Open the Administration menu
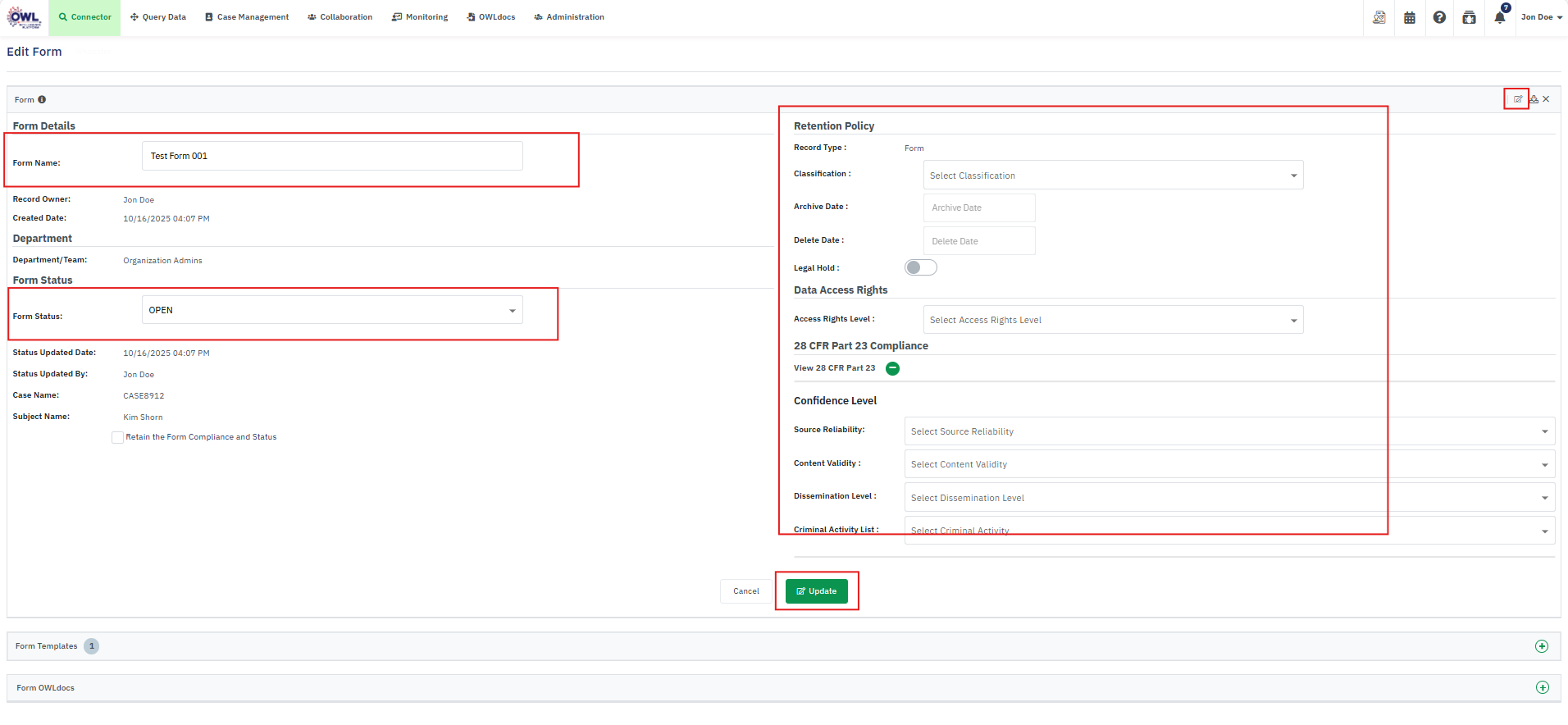This screenshot has height=725, width=1568. coord(569,17)
